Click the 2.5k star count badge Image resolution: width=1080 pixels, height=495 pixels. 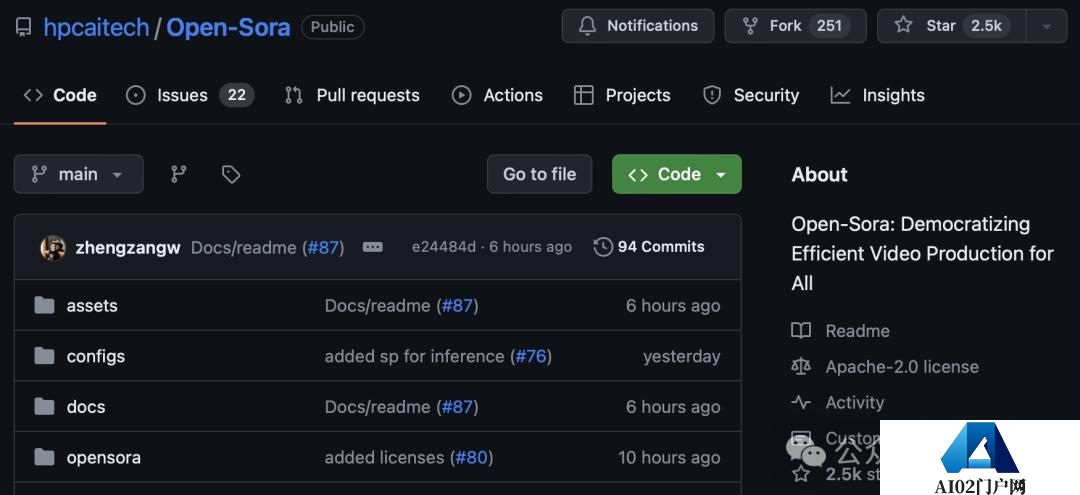[986, 26]
